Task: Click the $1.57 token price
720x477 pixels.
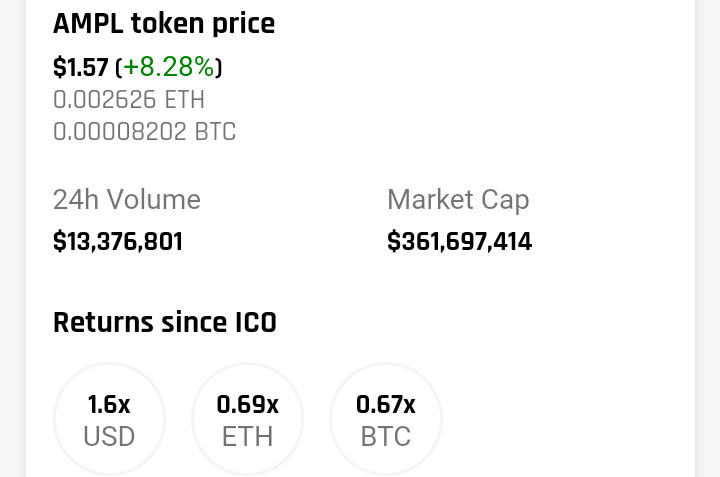Action: pos(80,67)
